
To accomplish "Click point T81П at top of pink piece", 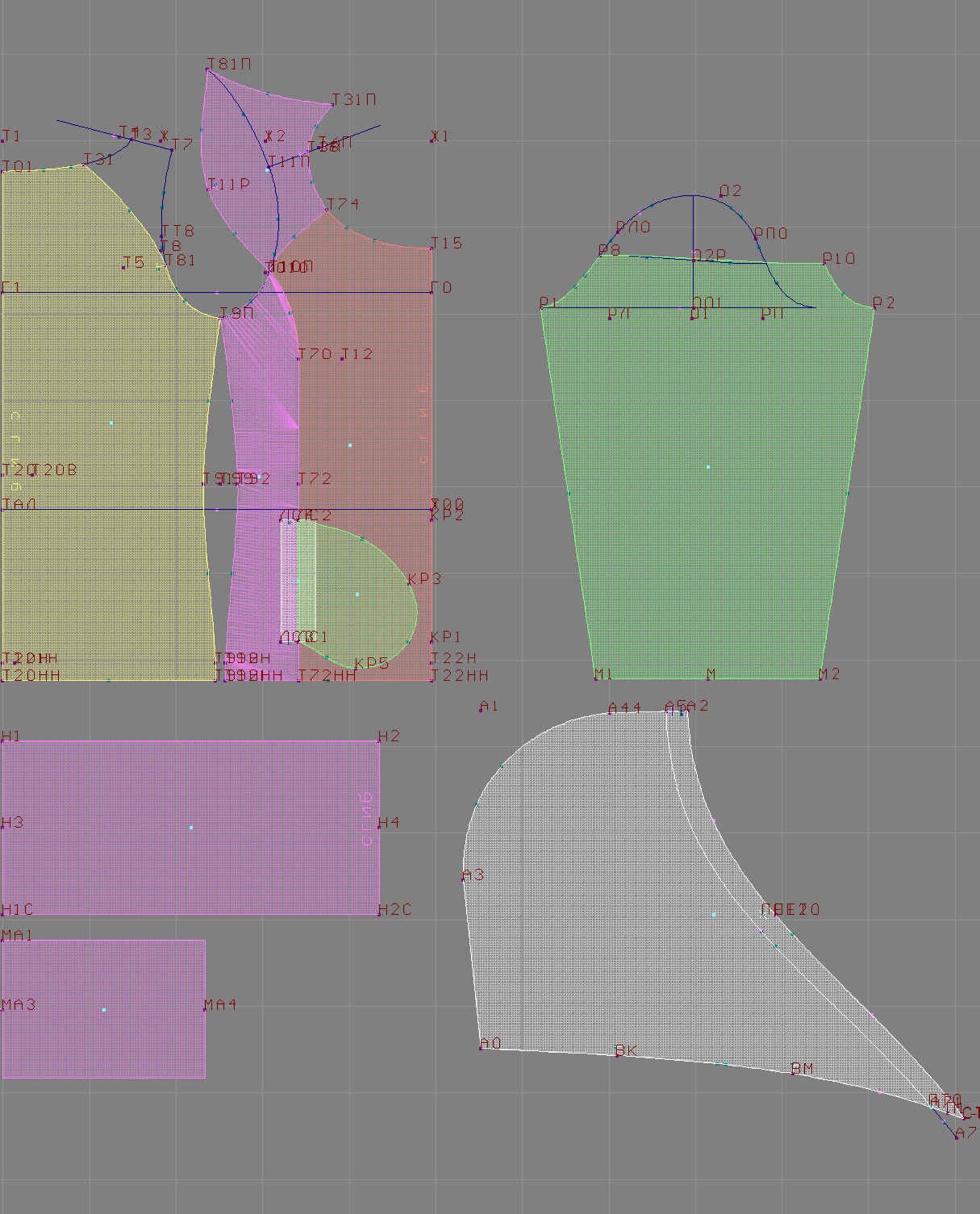I will pyautogui.click(x=208, y=70).
